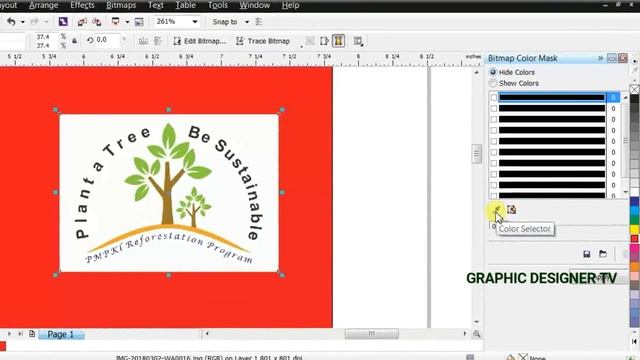
Task: Click the add page icon beside Page 1
Action: (x=32, y=334)
